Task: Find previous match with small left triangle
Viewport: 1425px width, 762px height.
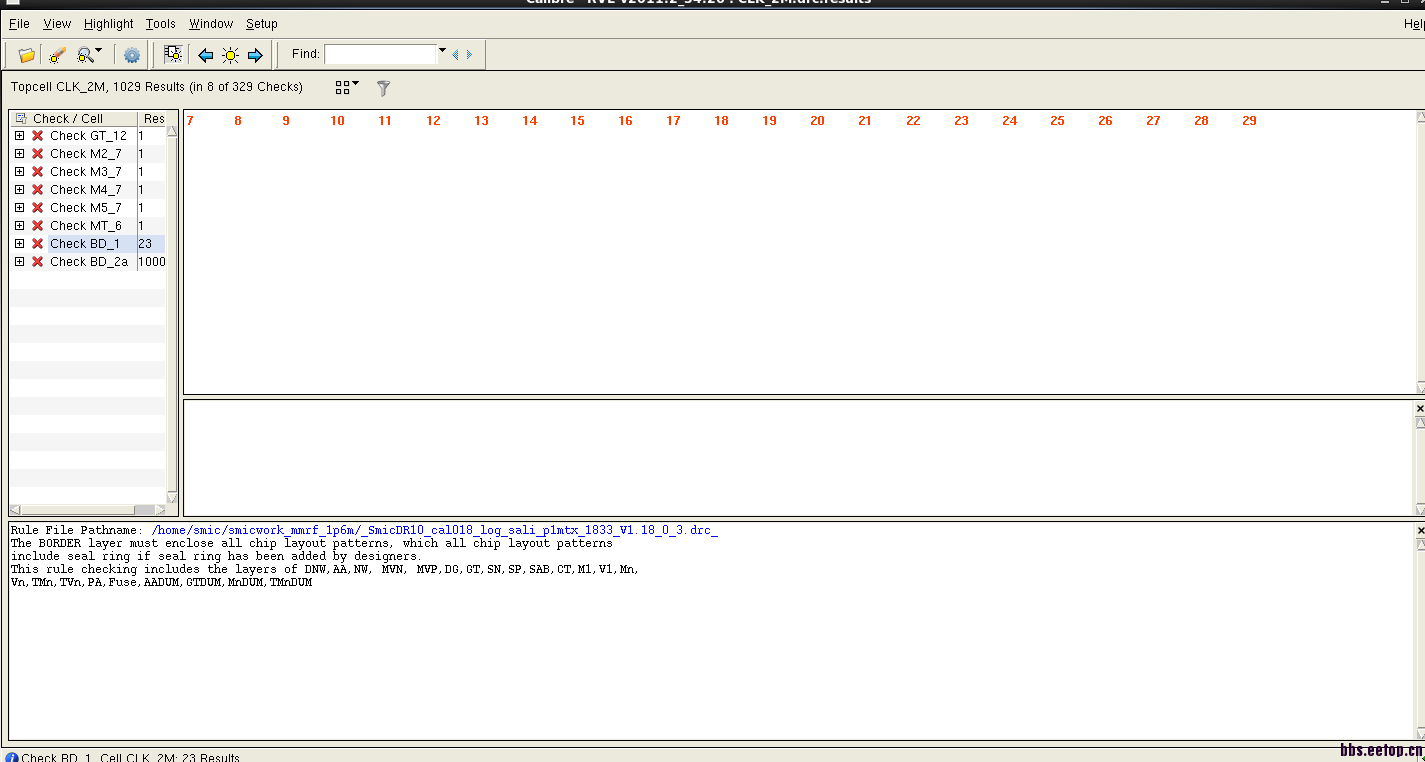Action: [455, 54]
